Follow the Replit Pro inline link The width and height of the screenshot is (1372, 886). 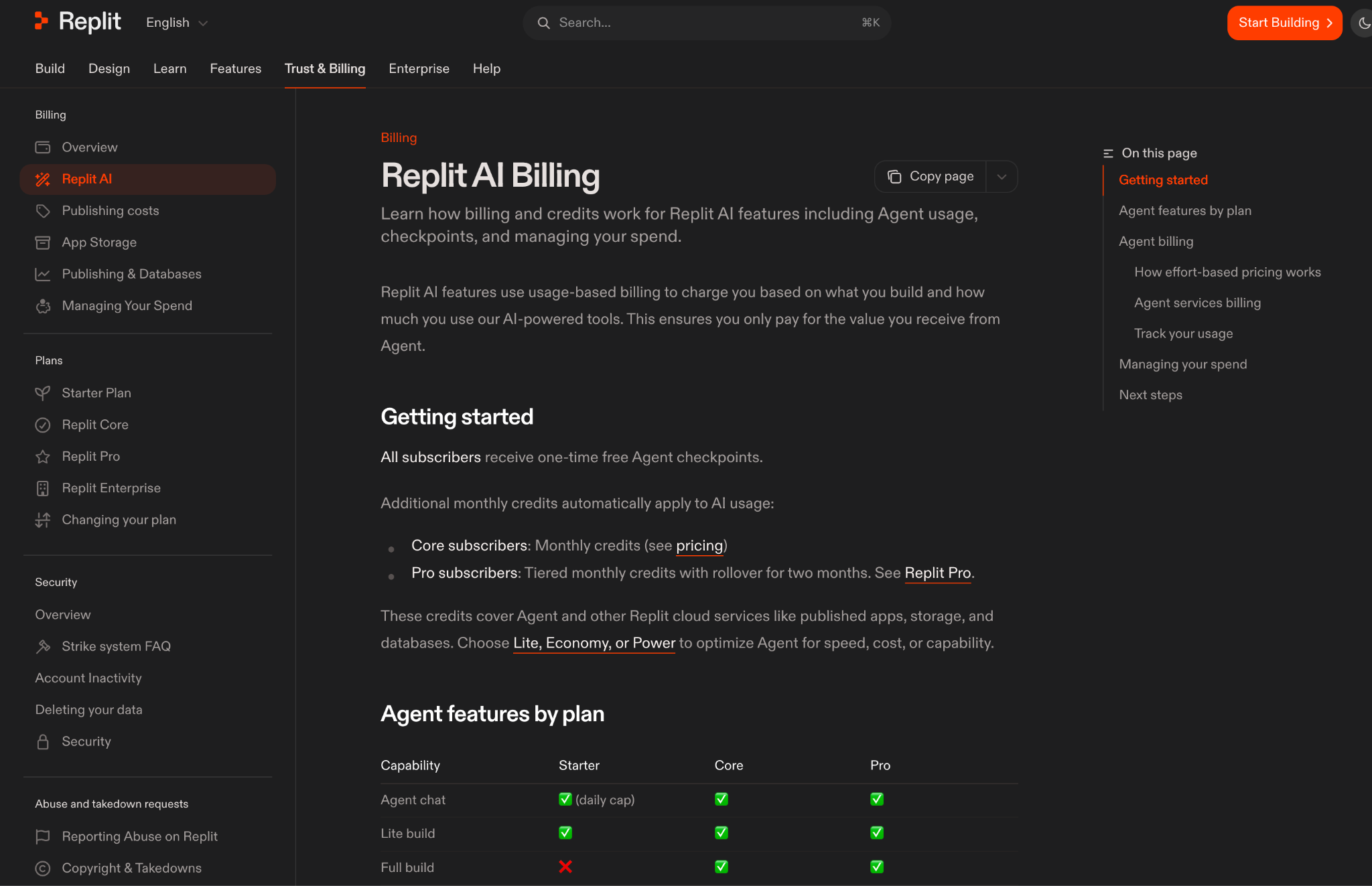click(x=938, y=573)
